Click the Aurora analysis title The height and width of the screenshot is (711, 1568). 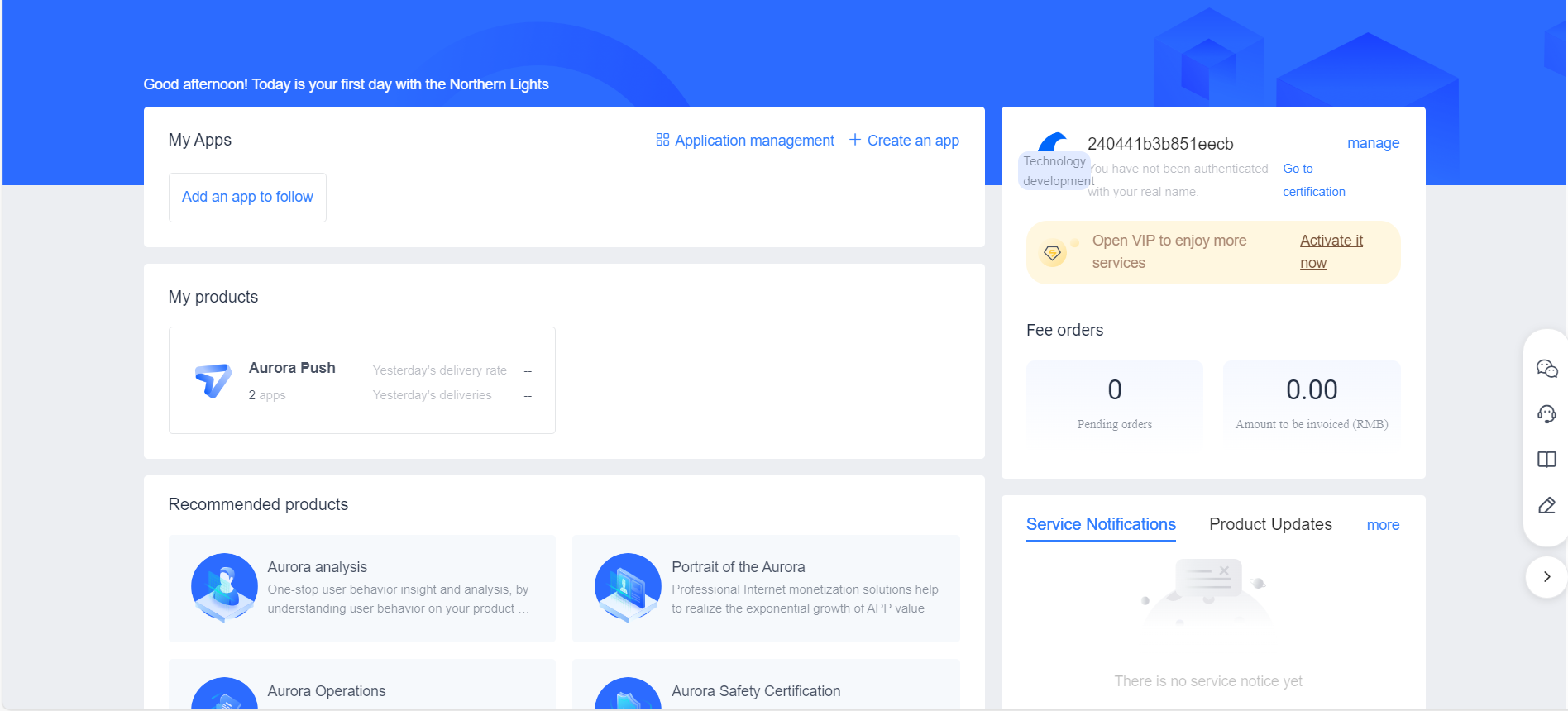click(x=317, y=567)
